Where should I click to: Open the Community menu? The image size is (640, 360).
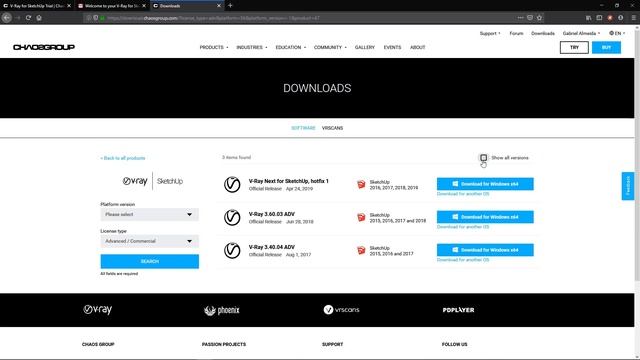coord(330,47)
